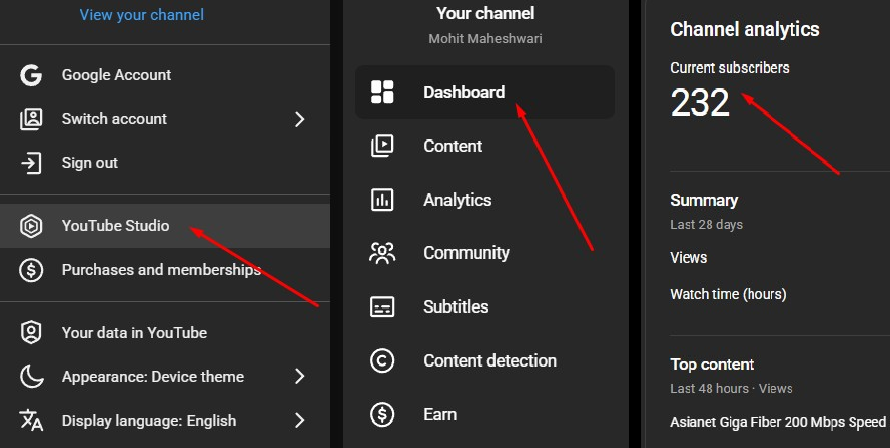This screenshot has width=890, height=448.
Task: Click the YouTube Studio hexagon icon
Action: [31, 226]
